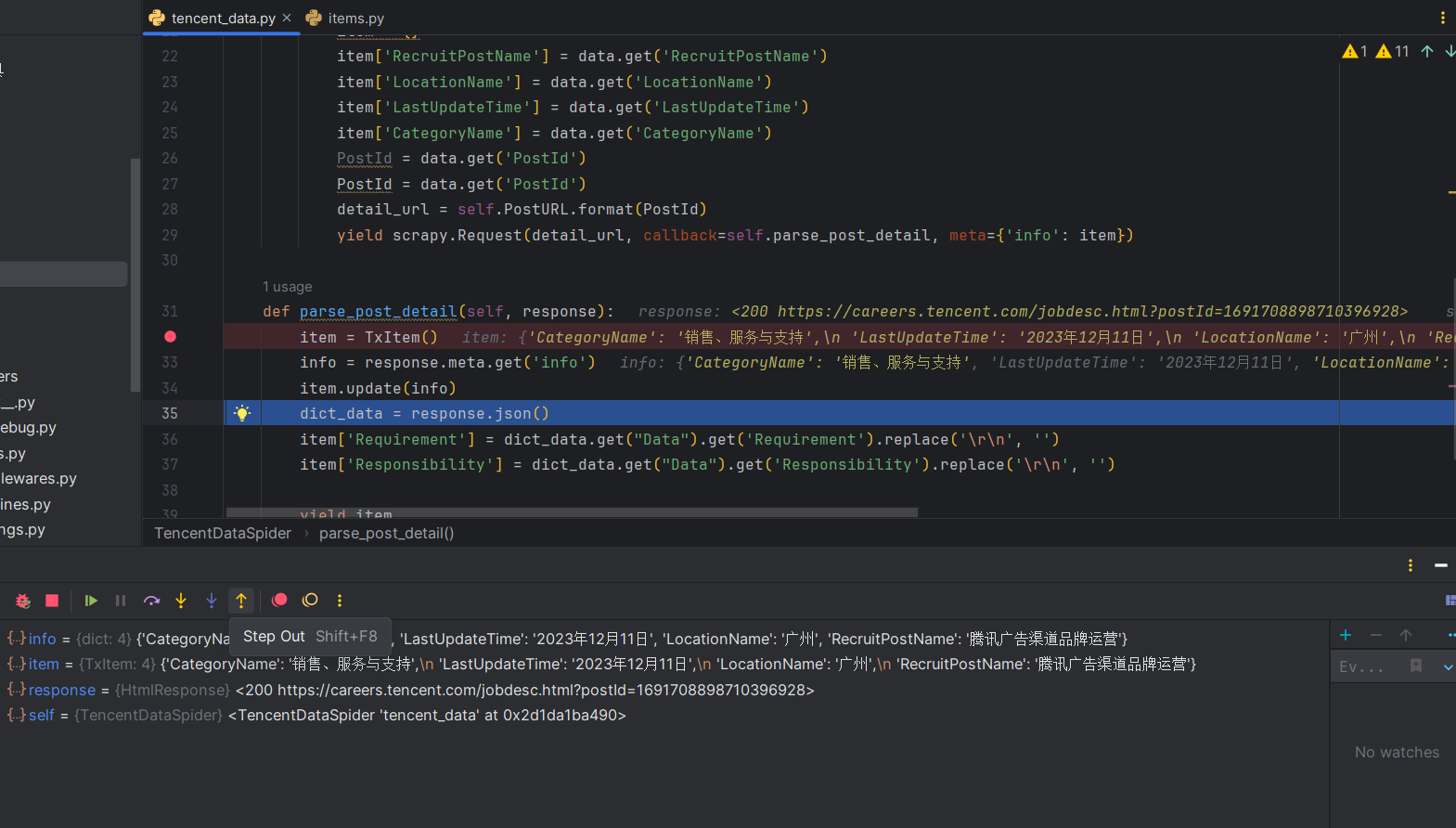Step out of the current function
Image resolution: width=1456 pixels, height=828 pixels.
tap(241, 601)
